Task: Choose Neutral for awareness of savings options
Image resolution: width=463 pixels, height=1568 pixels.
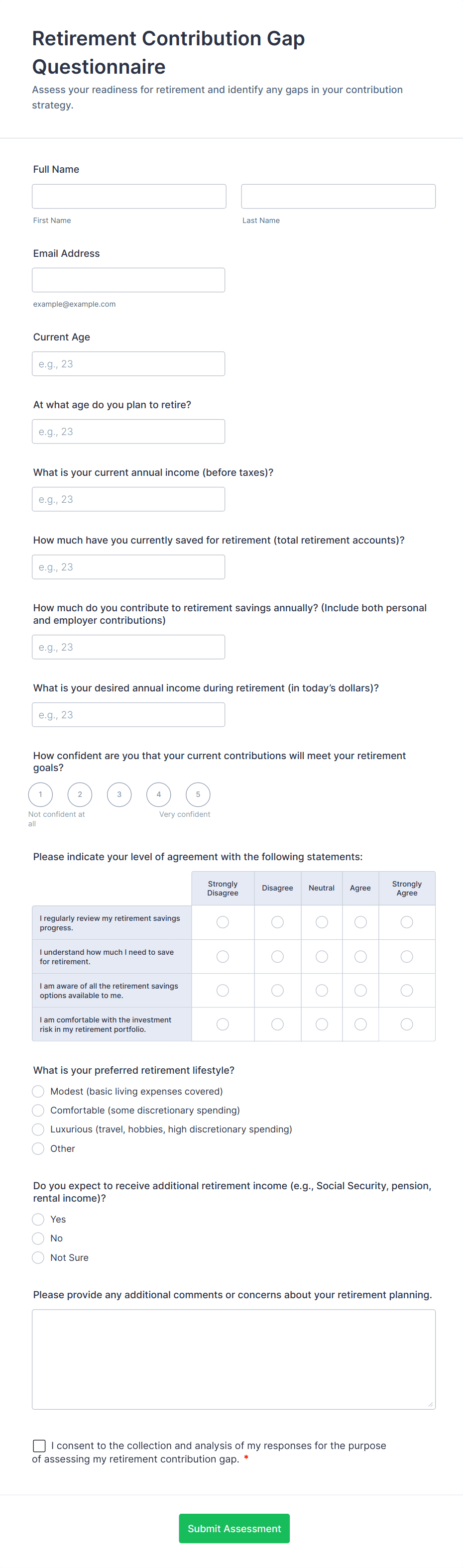Action: 322,991
